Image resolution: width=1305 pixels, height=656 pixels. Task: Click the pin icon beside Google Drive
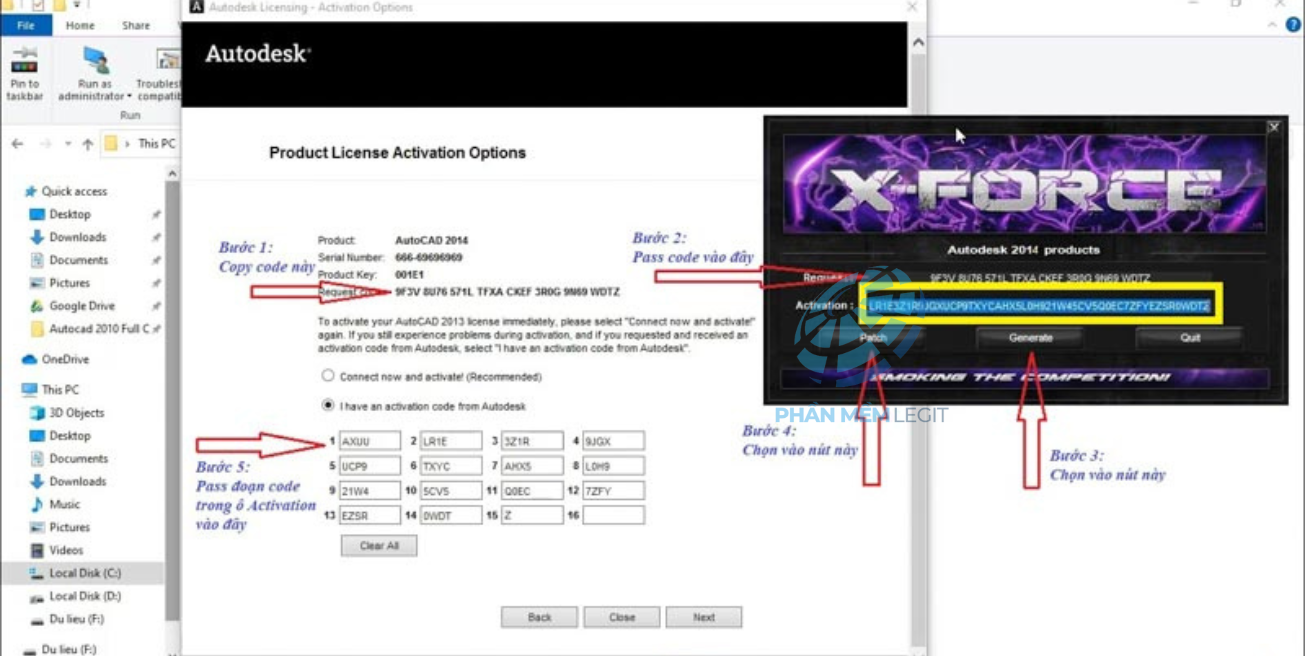click(156, 306)
